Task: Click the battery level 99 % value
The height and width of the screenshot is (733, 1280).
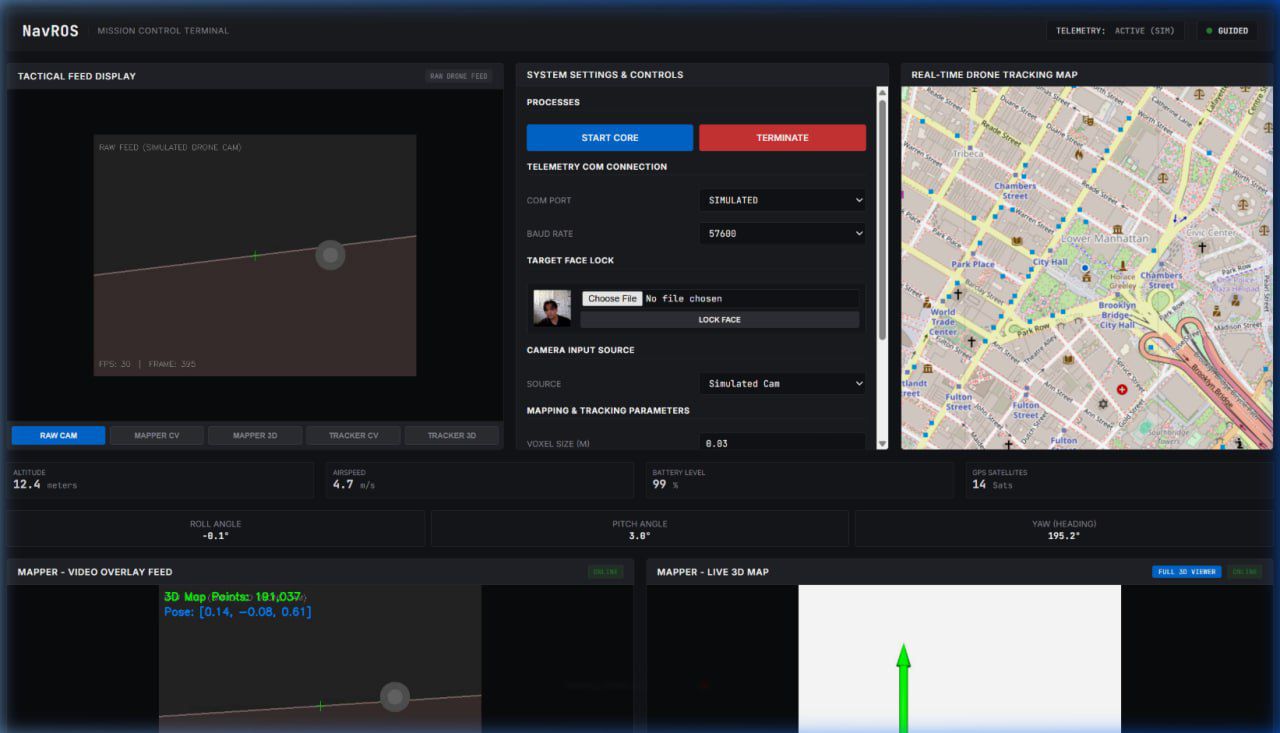Action: coord(665,485)
